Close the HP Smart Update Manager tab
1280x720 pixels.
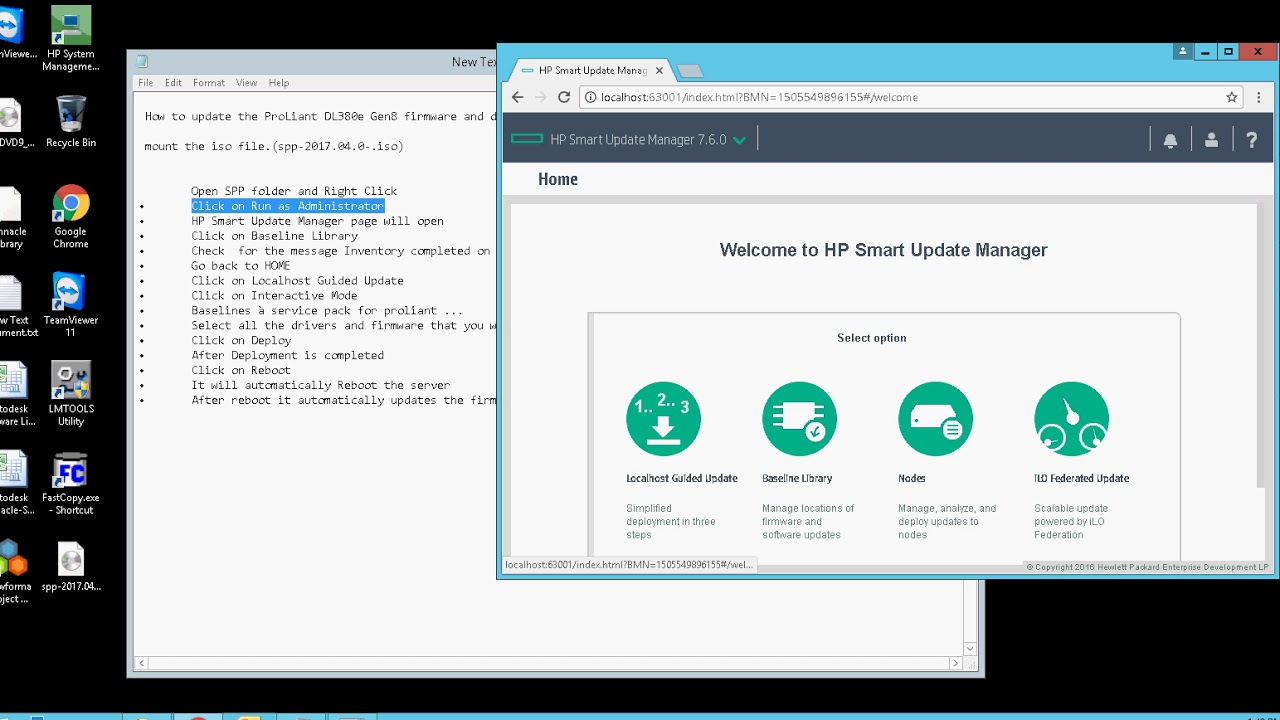[x=659, y=71]
